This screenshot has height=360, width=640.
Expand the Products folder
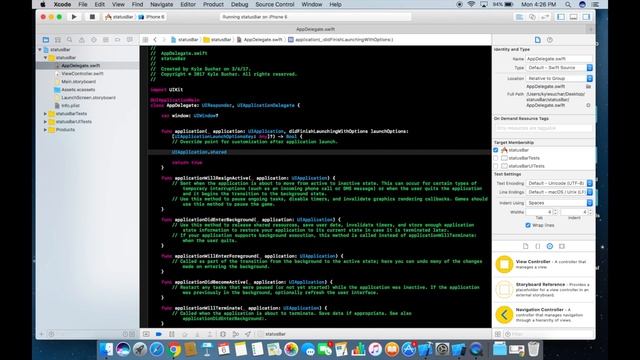click(x=45, y=130)
